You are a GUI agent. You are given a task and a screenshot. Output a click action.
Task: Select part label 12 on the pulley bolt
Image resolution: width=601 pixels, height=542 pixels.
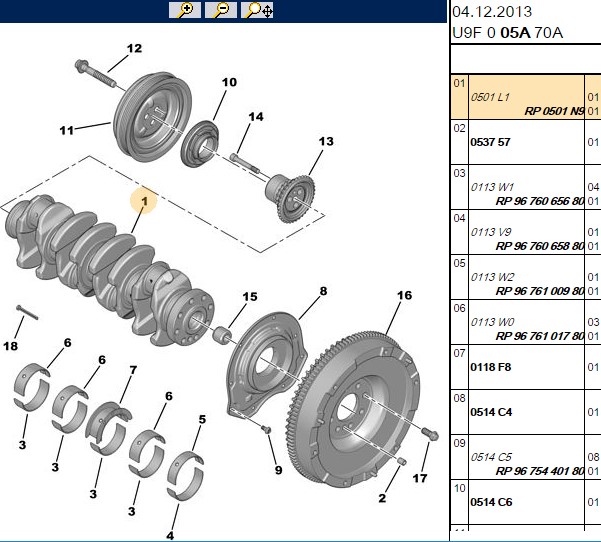[134, 48]
